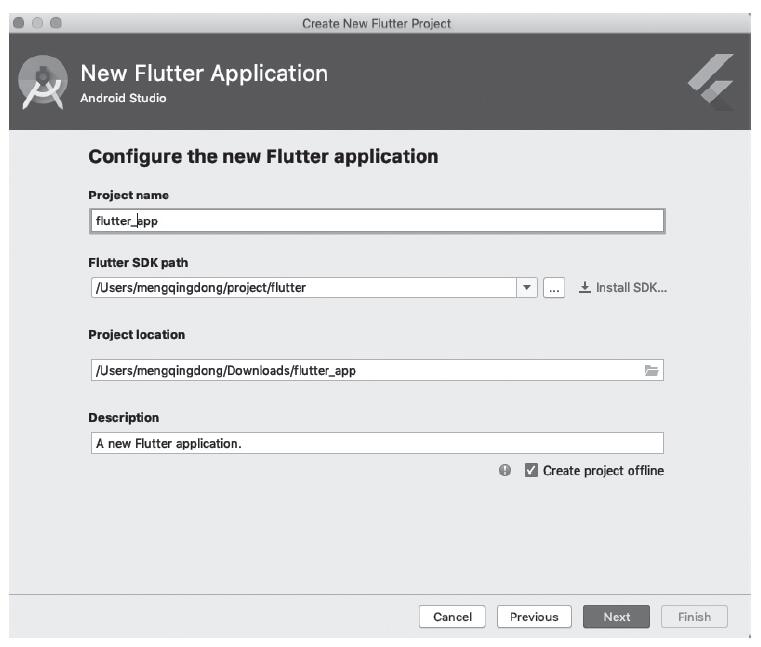The width and height of the screenshot is (761, 647).
Task: Click the greyed-out Finish button
Action: coord(694,617)
